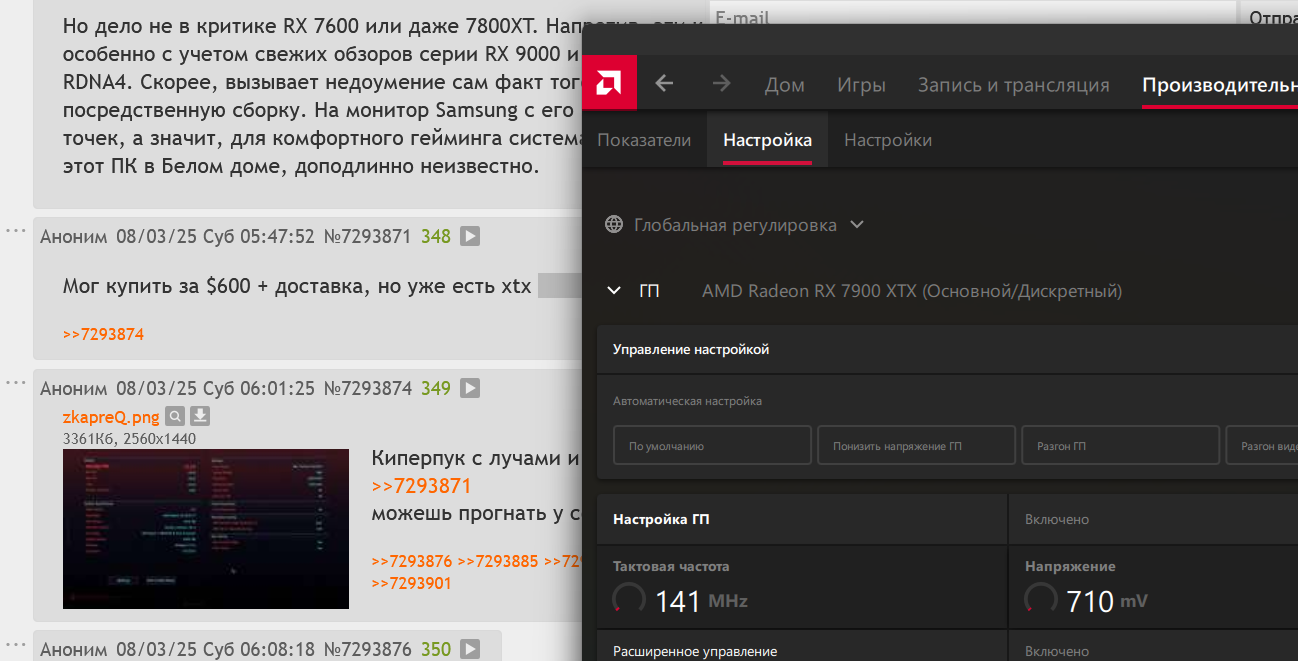
Task: Click the Автоматическая настройка label
Action: point(687,401)
